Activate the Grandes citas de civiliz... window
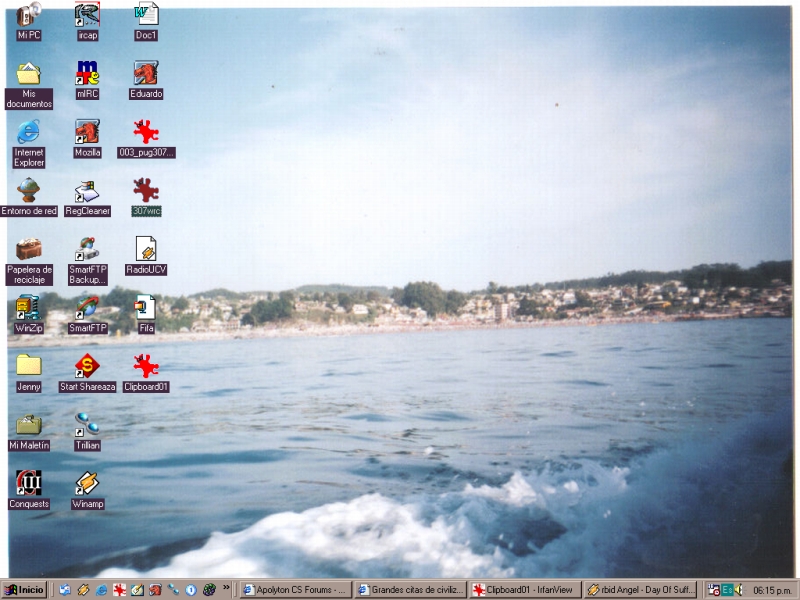The height and width of the screenshot is (600, 800). (411, 590)
